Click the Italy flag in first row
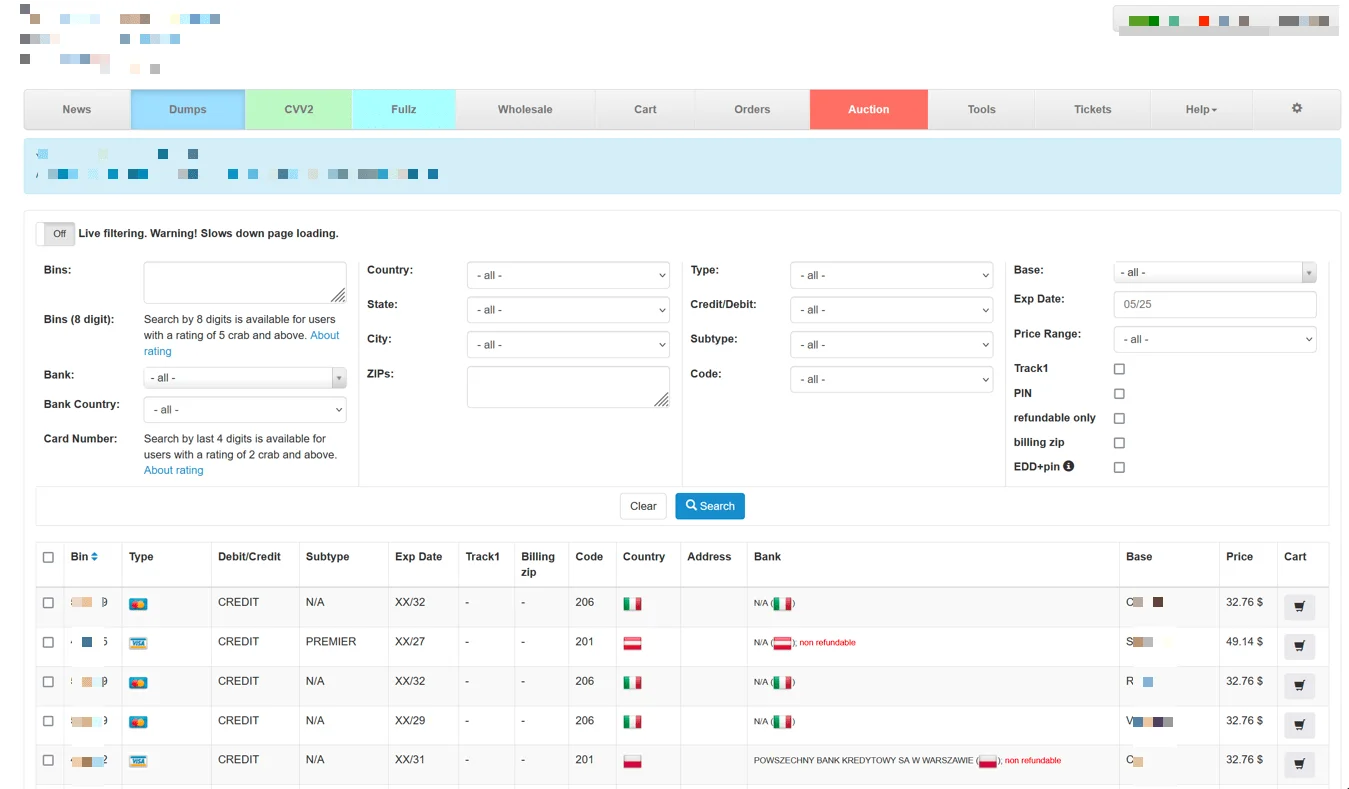 (632, 604)
